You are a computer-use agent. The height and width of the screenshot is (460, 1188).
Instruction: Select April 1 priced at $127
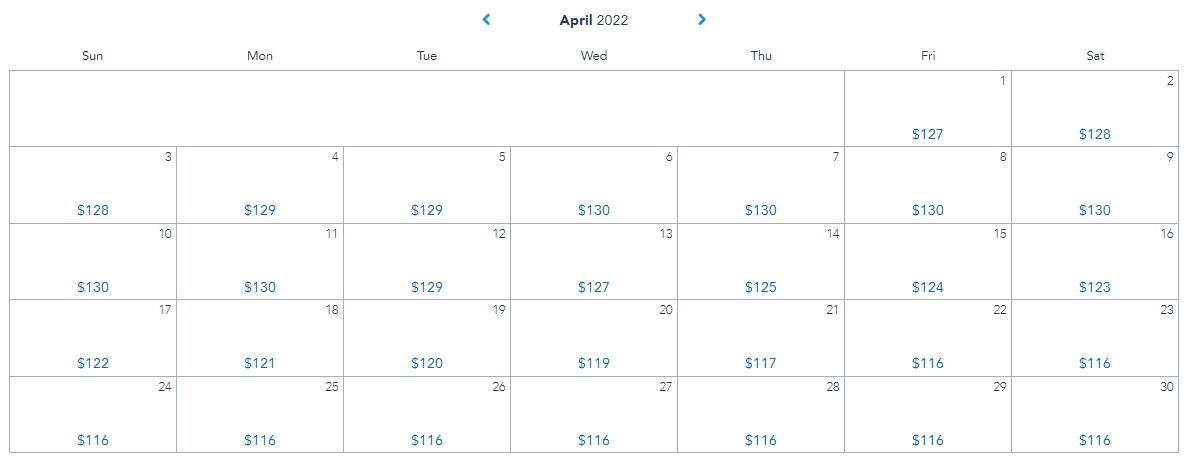pos(927,134)
